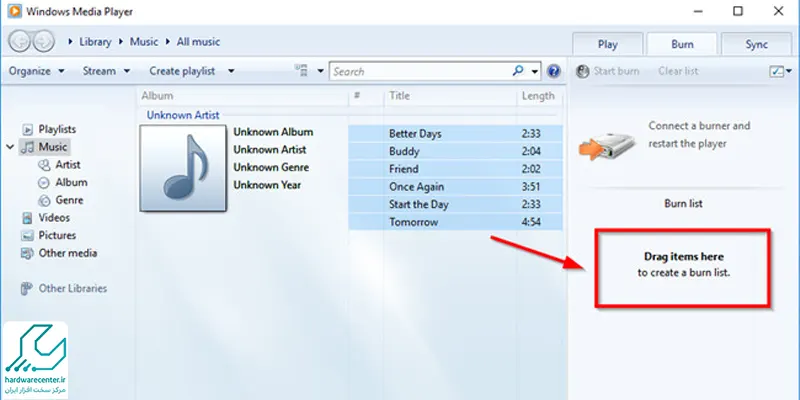The height and width of the screenshot is (400, 800).
Task: Switch to the Sync tab
Action: [x=756, y=44]
